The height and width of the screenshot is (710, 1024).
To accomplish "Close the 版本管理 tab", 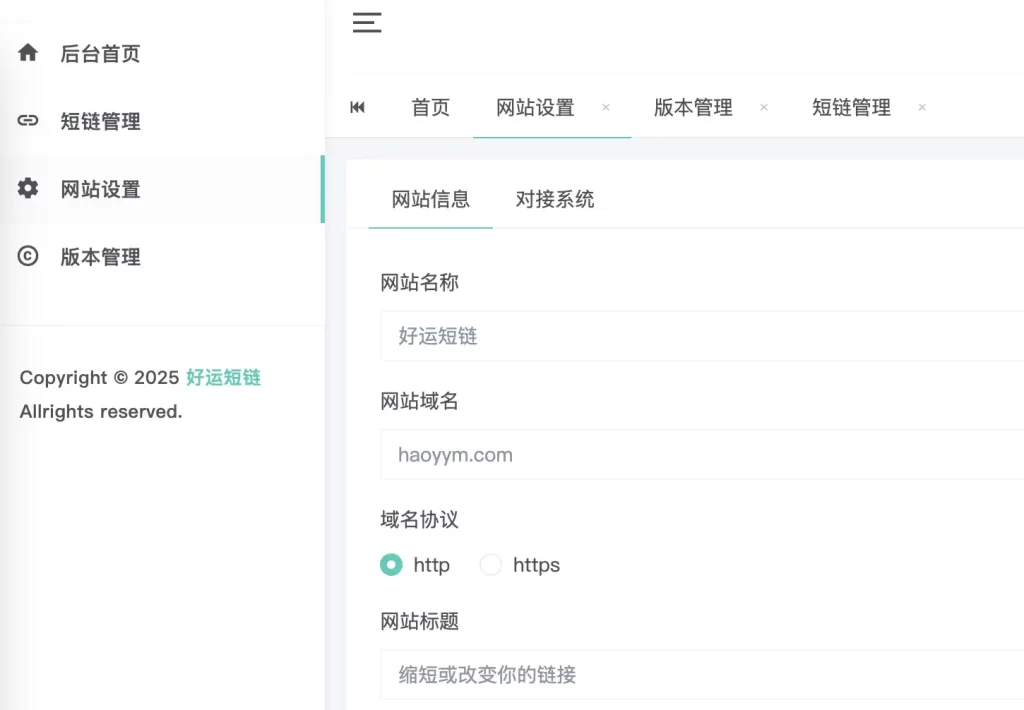I will (764, 108).
